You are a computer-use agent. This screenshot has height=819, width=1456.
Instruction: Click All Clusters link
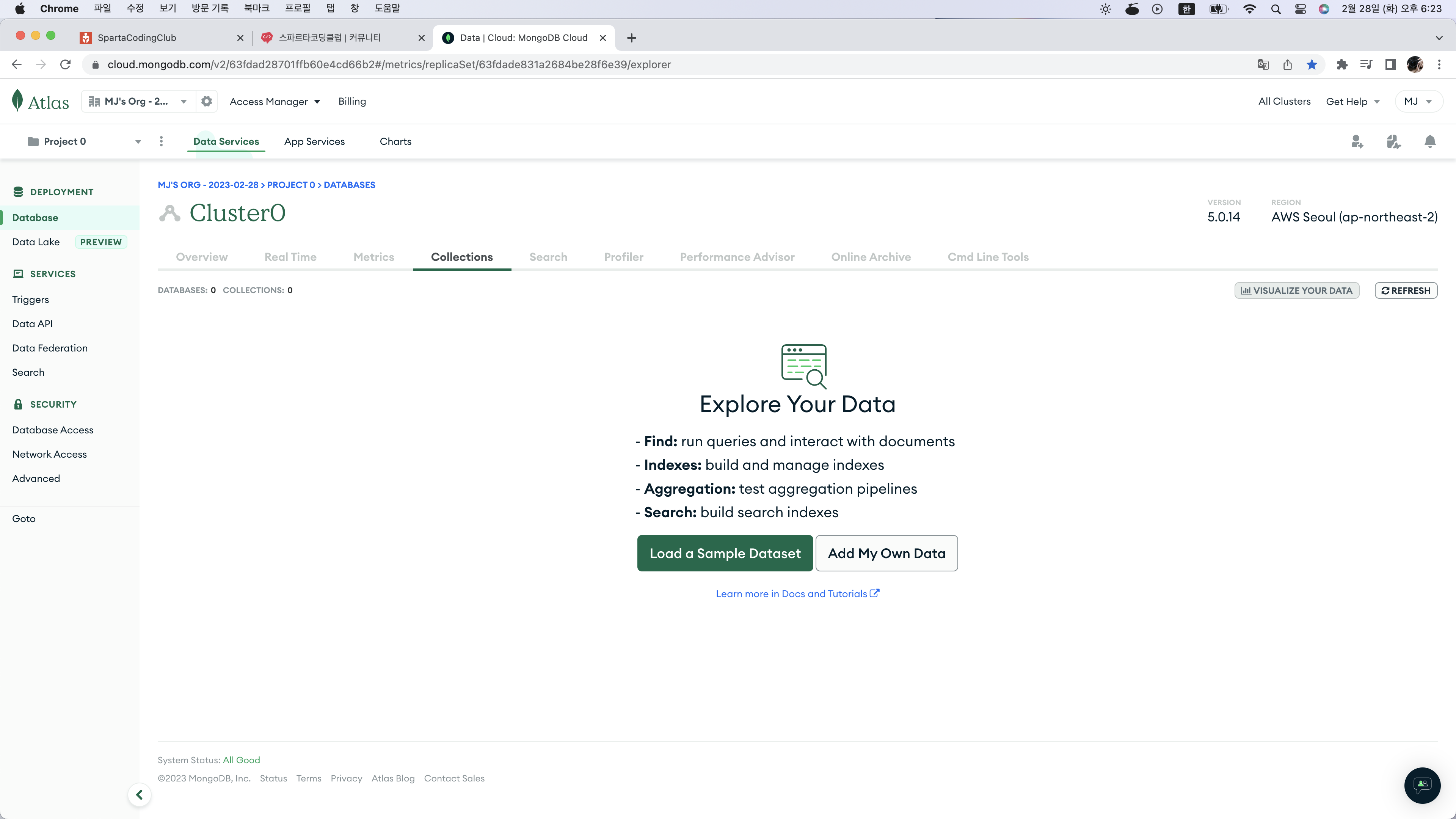click(1284, 101)
